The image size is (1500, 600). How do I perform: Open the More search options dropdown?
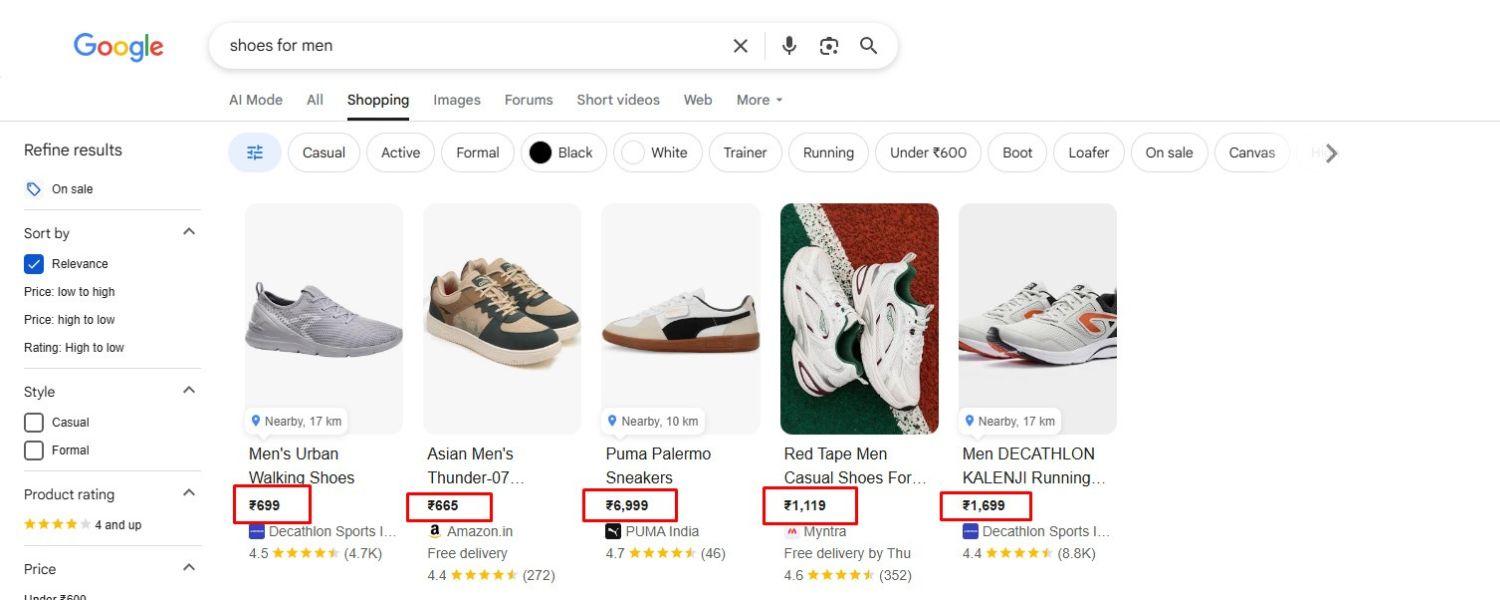click(758, 99)
